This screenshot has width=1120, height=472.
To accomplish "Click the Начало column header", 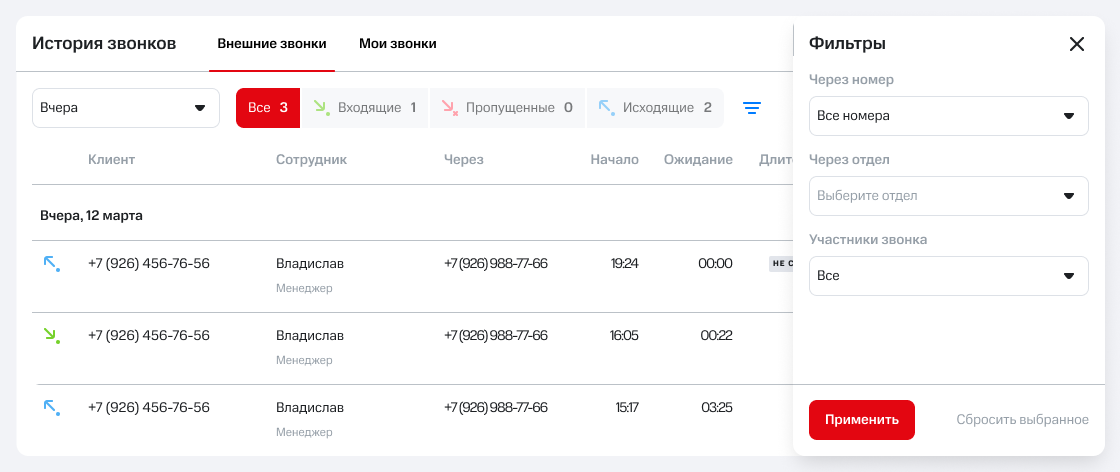I will (614, 160).
